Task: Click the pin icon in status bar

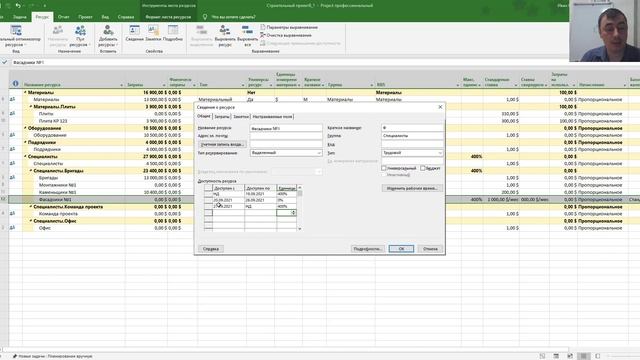Action: click(x=15, y=356)
